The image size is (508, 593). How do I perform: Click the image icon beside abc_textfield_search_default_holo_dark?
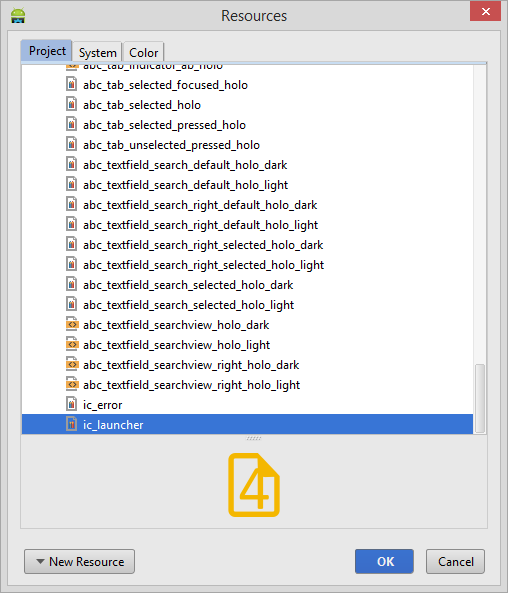pyautogui.click(x=71, y=165)
